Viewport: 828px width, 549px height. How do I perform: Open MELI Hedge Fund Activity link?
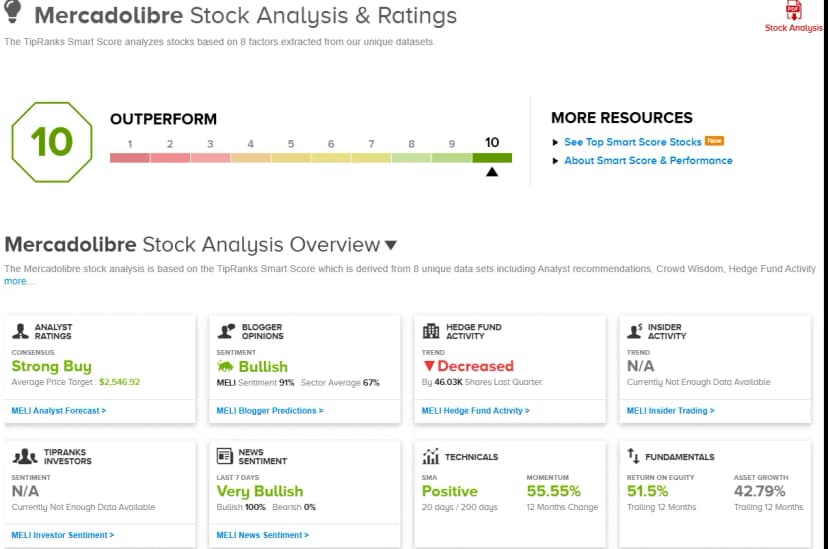point(475,410)
